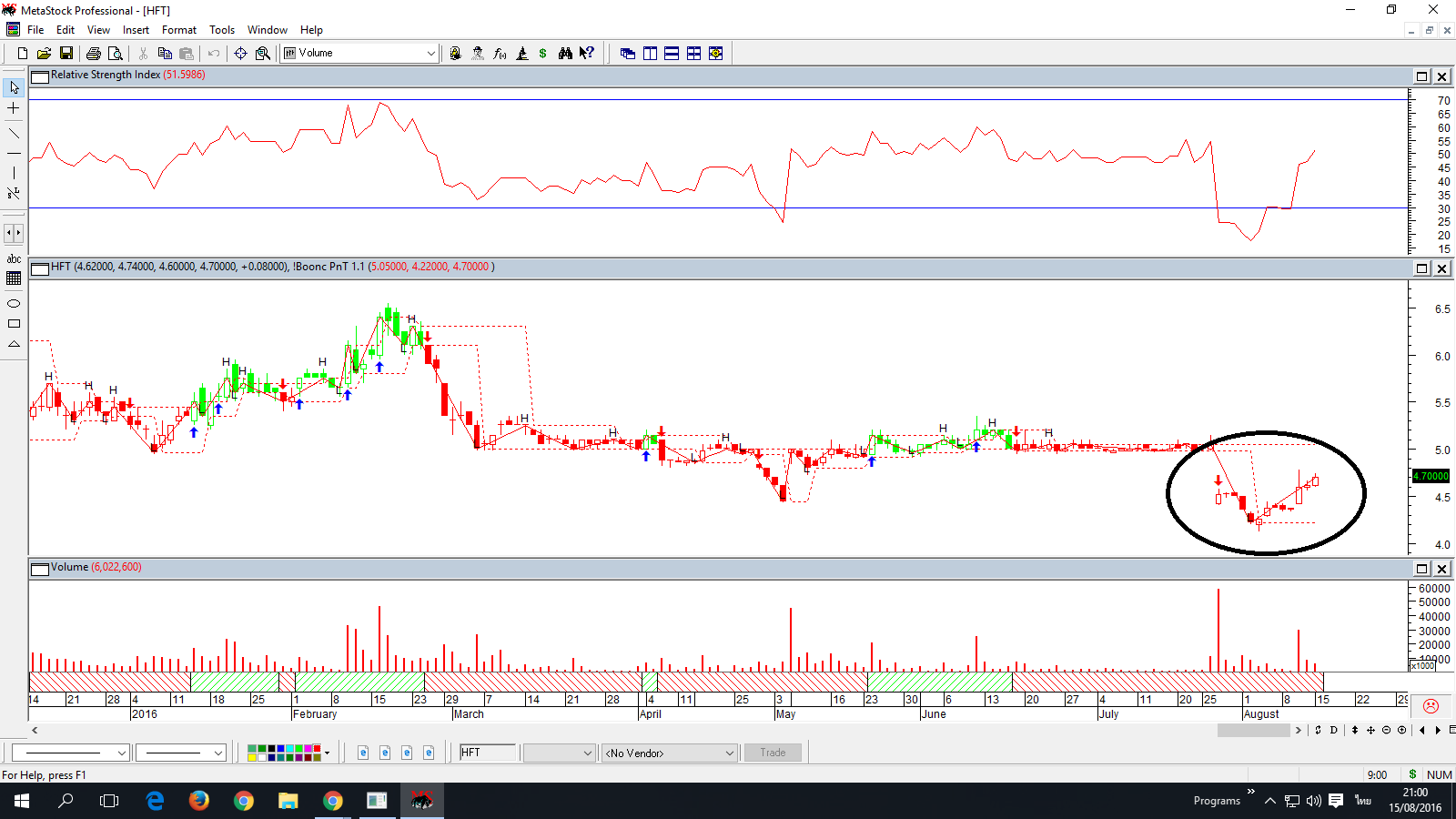Click the context help arrow icon

click(587, 54)
